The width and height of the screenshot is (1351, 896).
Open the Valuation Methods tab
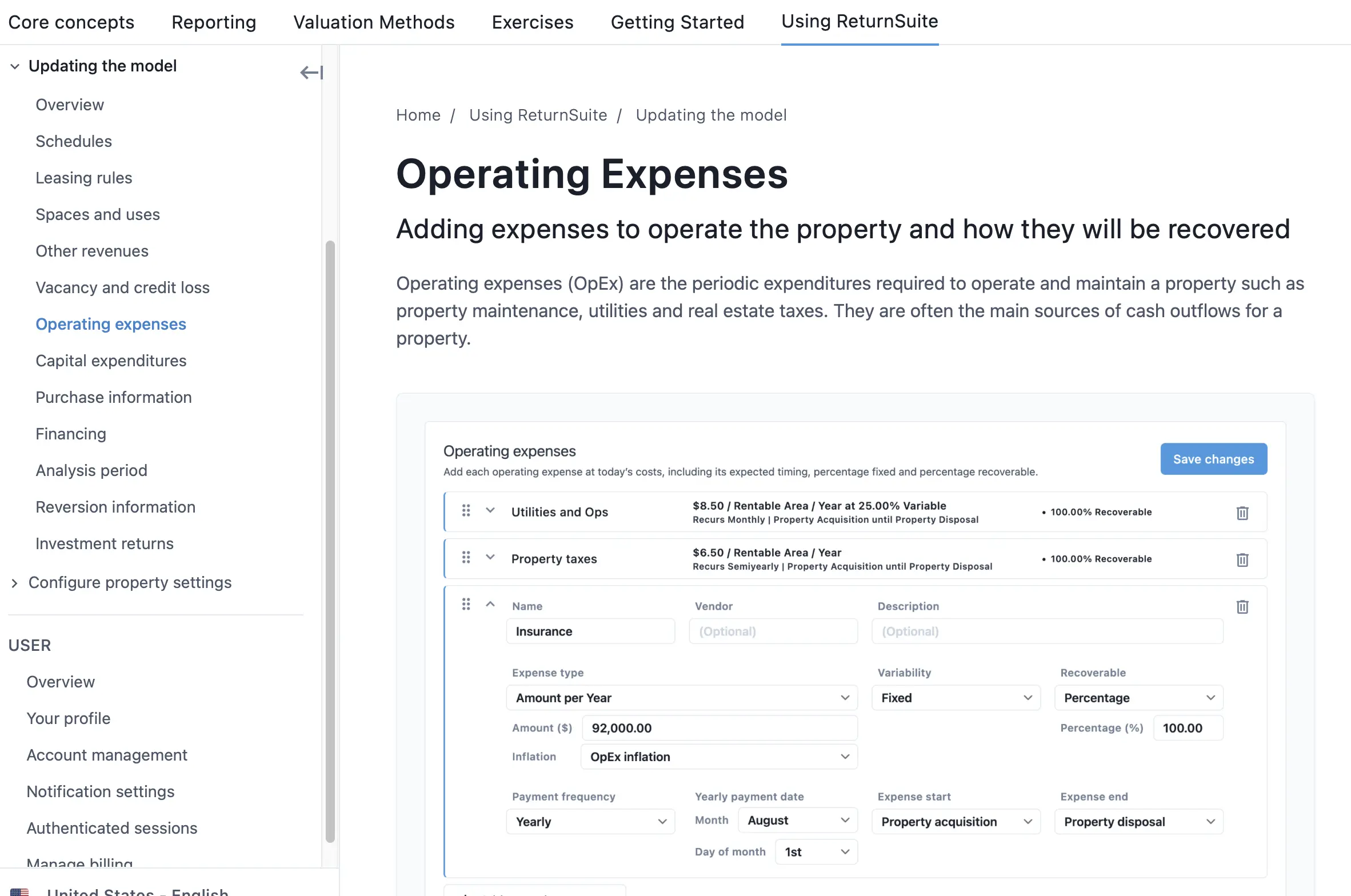[374, 22]
